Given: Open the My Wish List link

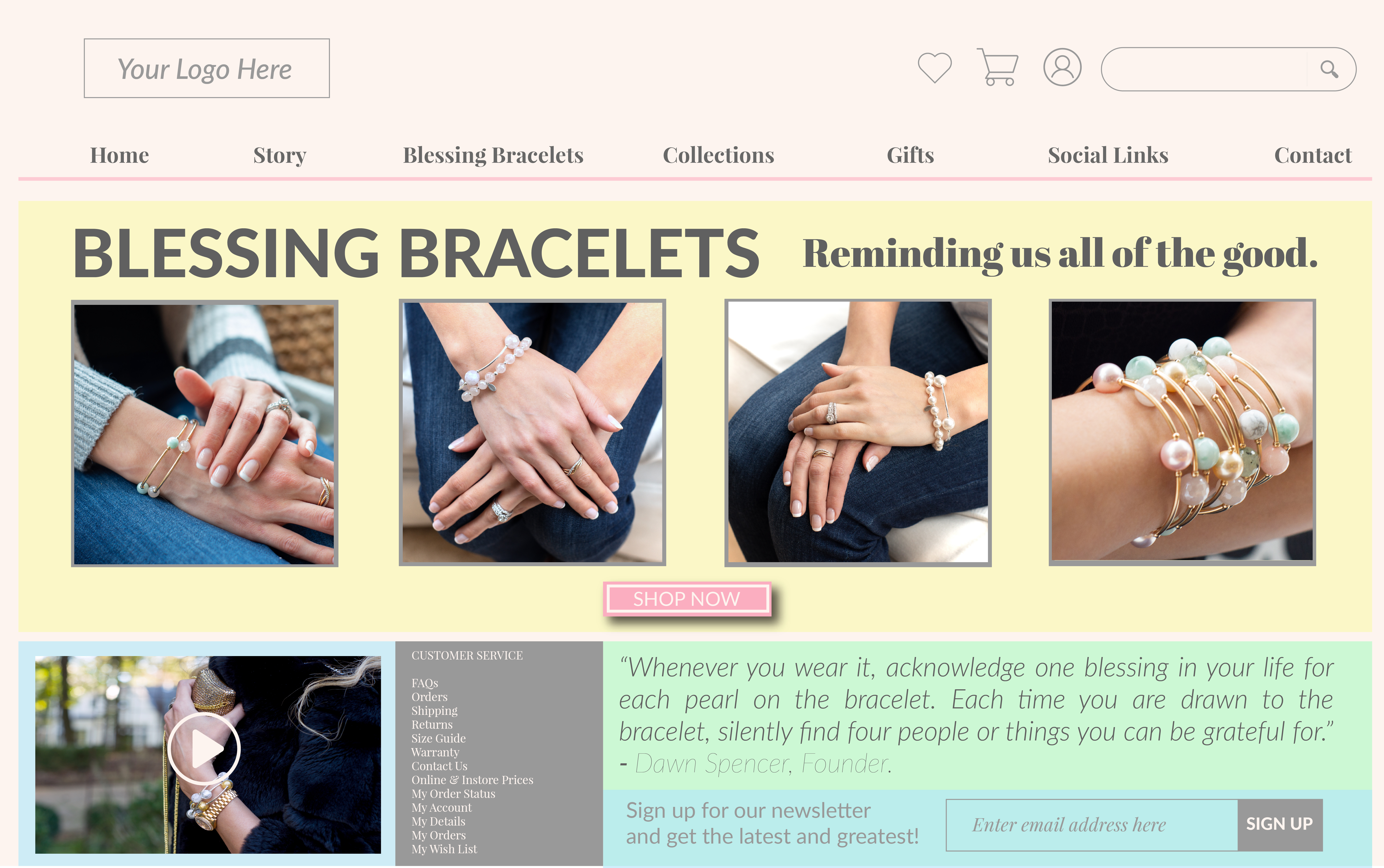Looking at the screenshot, I should pyautogui.click(x=444, y=849).
